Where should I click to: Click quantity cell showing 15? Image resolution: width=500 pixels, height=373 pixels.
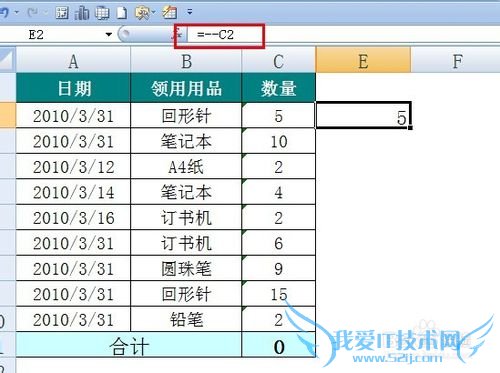[279, 294]
